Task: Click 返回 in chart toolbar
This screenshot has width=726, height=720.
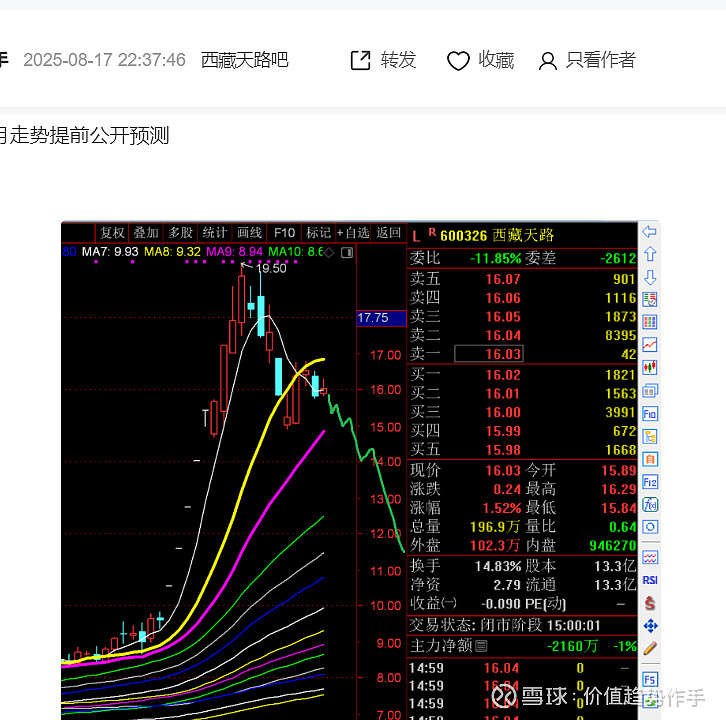Action: 388,232
